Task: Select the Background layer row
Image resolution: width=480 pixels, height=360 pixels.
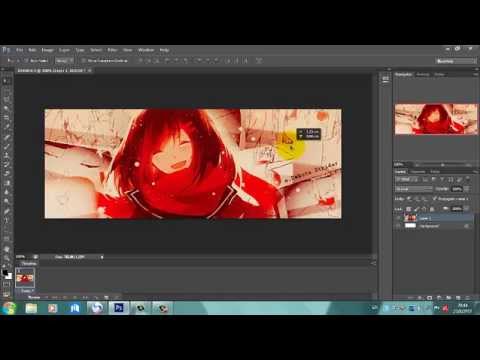Action: click(434, 226)
